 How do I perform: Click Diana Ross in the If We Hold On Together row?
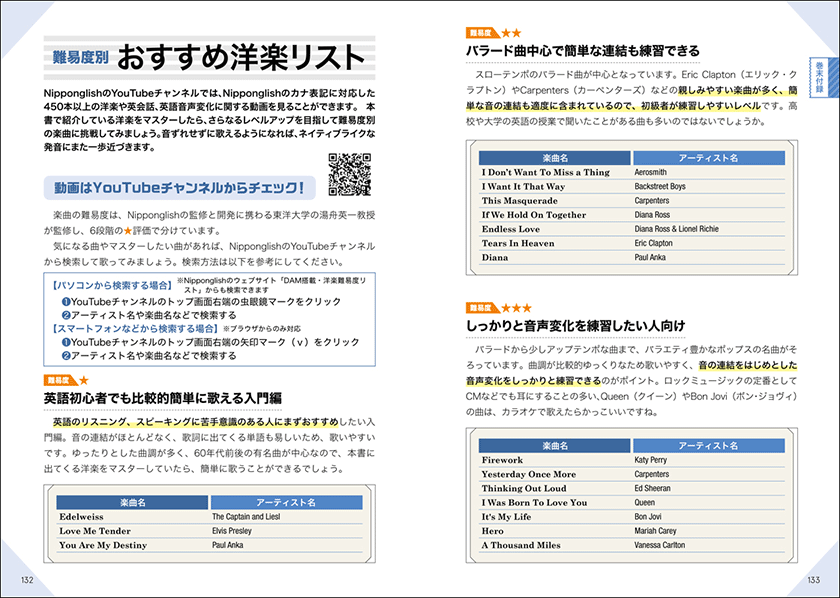click(652, 215)
